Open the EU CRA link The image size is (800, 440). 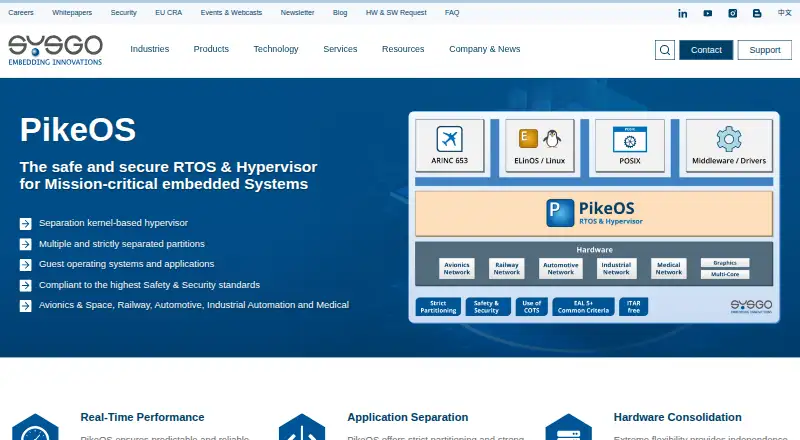[x=168, y=13]
